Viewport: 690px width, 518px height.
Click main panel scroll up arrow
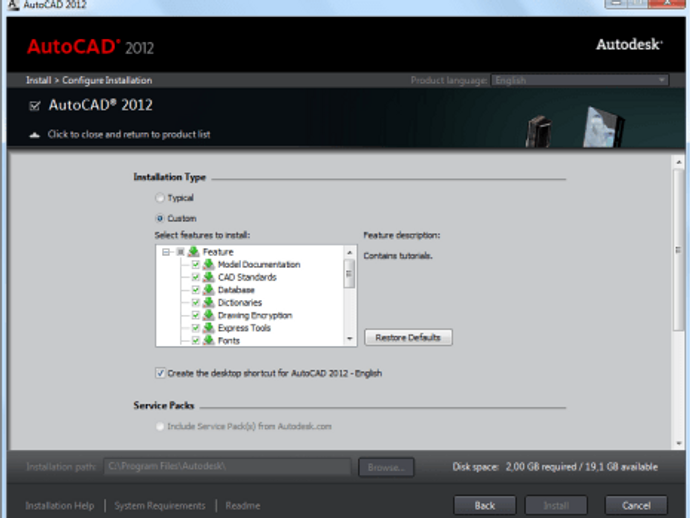(679, 162)
